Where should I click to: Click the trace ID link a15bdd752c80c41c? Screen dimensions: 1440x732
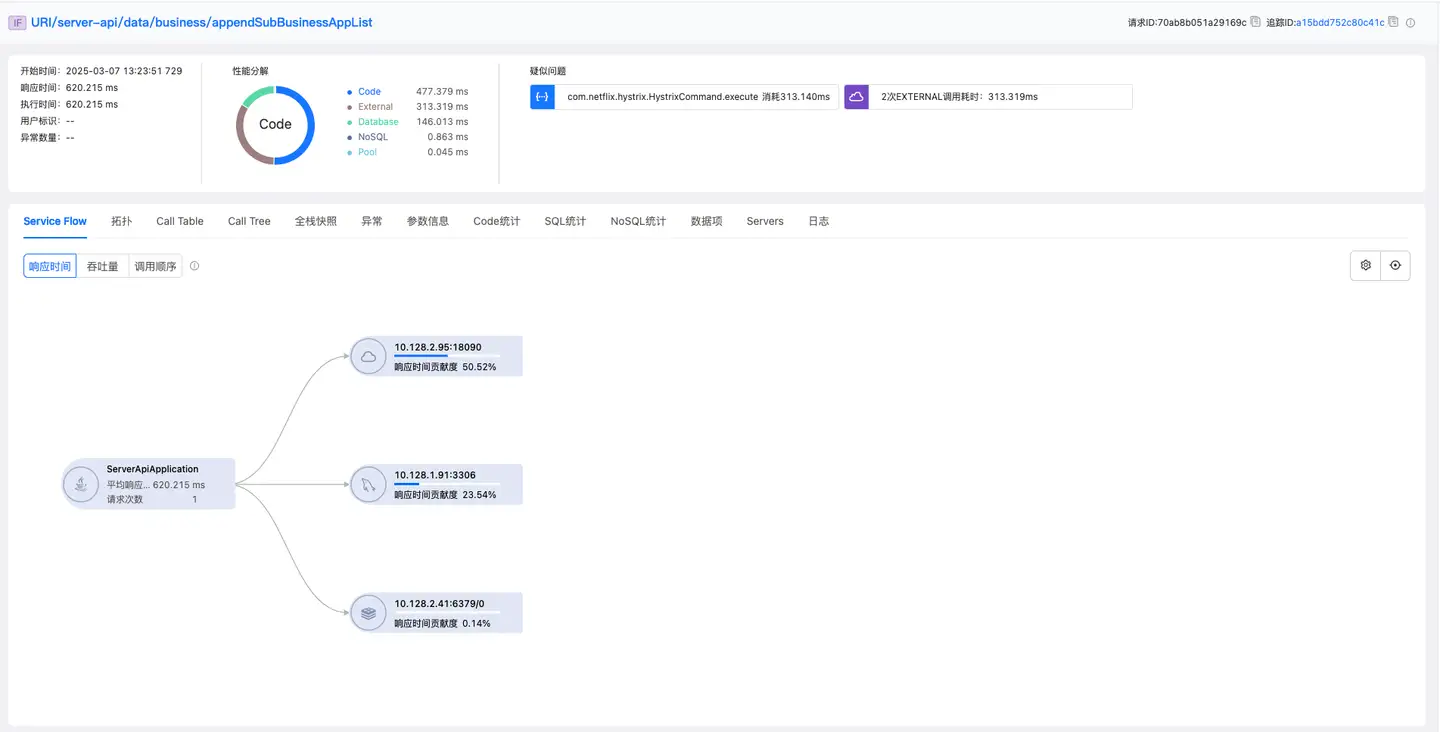1340,22
